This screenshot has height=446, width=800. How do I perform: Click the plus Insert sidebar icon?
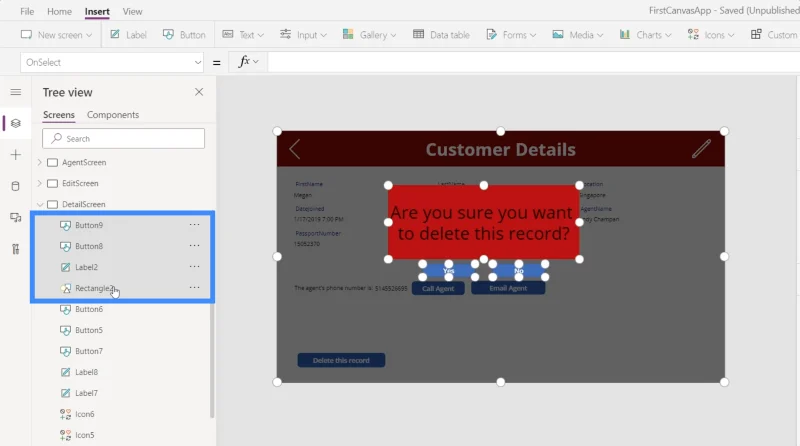(x=16, y=155)
